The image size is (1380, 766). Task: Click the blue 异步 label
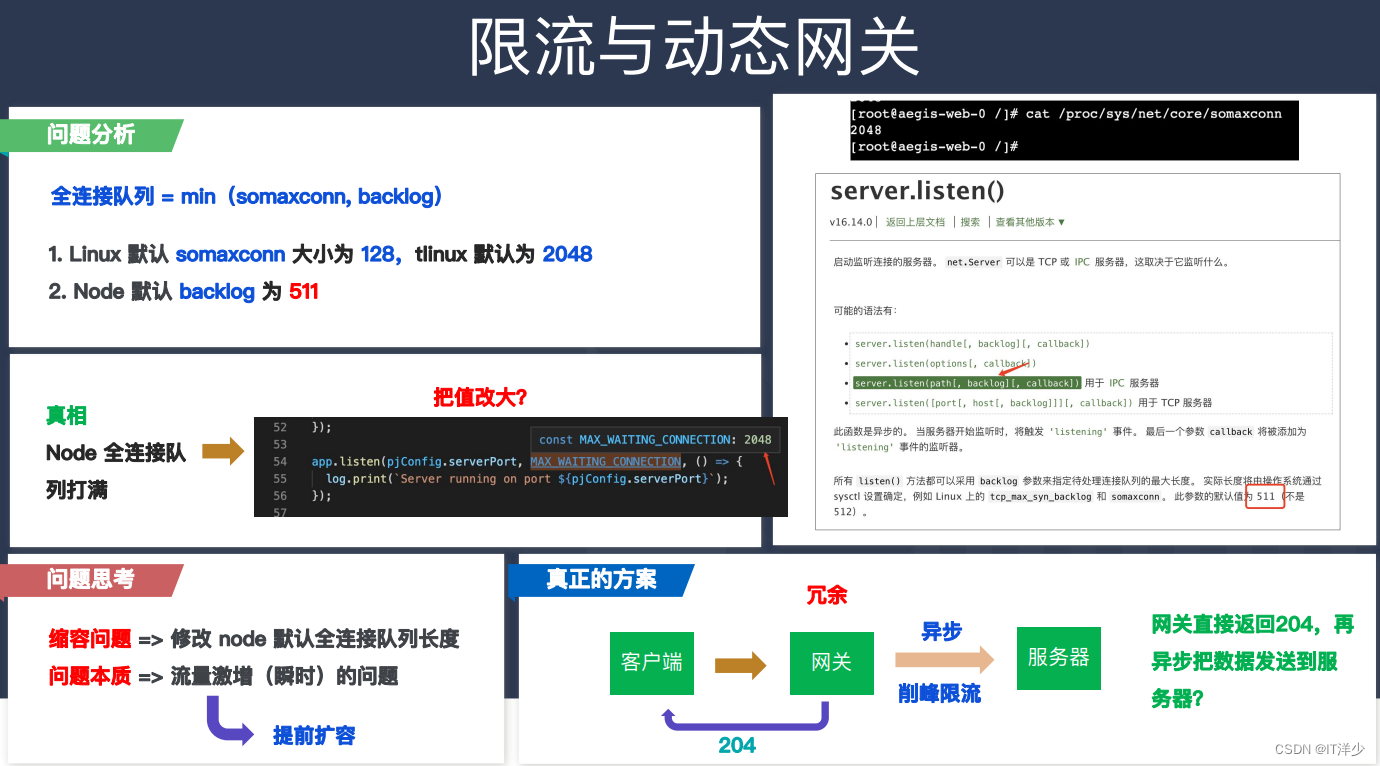click(941, 632)
